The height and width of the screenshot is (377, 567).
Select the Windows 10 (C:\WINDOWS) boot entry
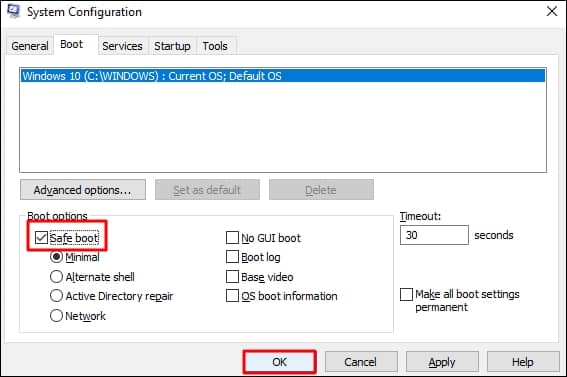[x=283, y=76]
